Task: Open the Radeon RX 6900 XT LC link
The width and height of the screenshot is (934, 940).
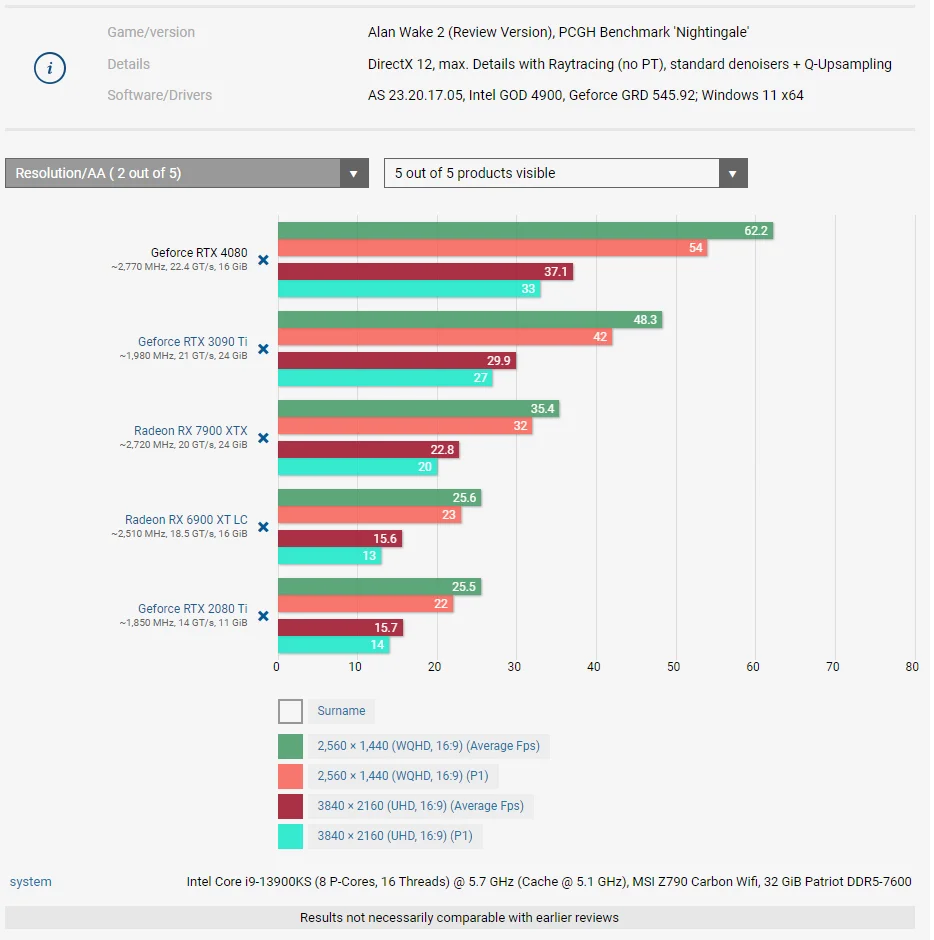Action: point(186,520)
